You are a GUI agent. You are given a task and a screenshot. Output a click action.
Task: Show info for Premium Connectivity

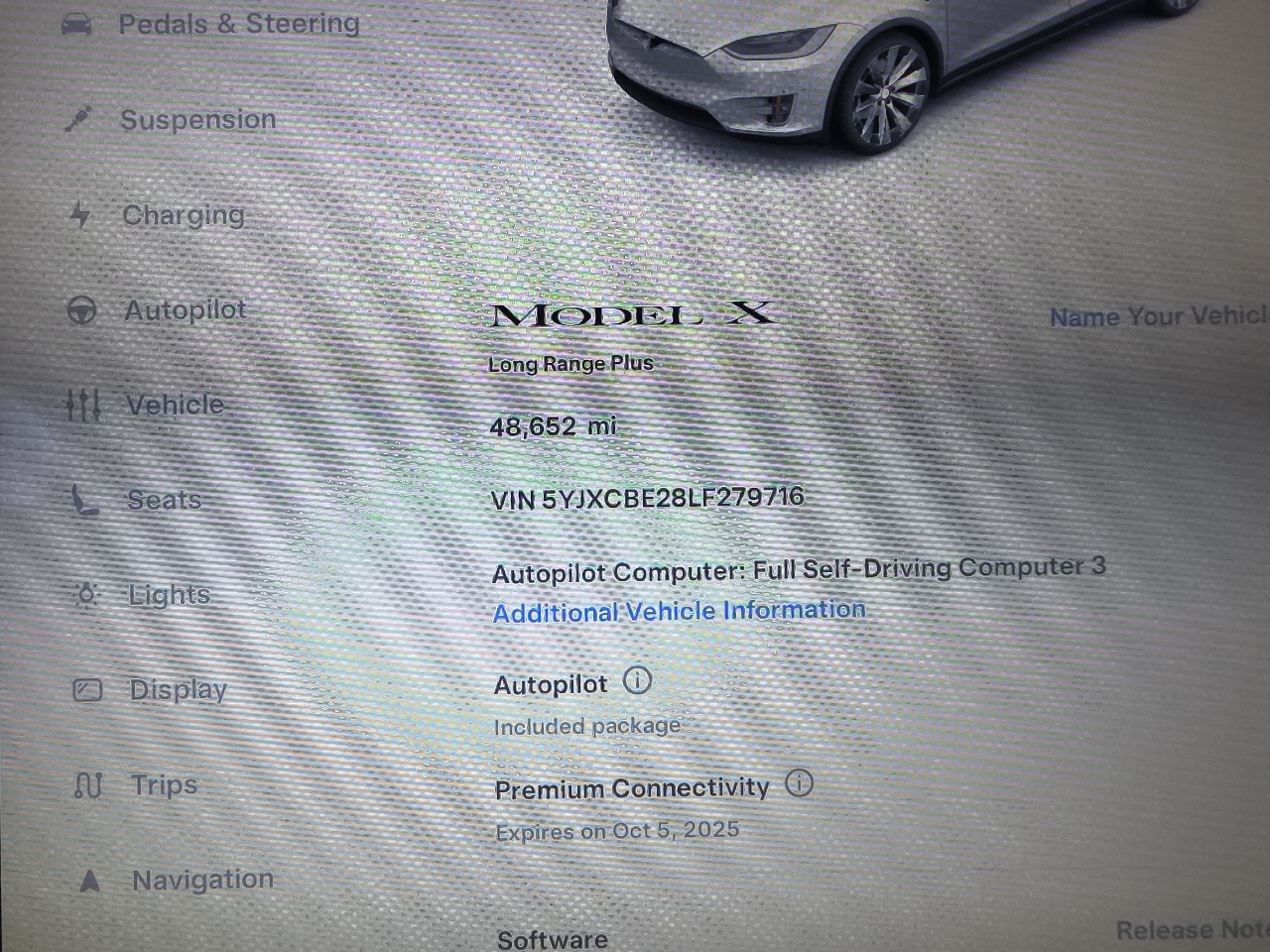tap(799, 783)
